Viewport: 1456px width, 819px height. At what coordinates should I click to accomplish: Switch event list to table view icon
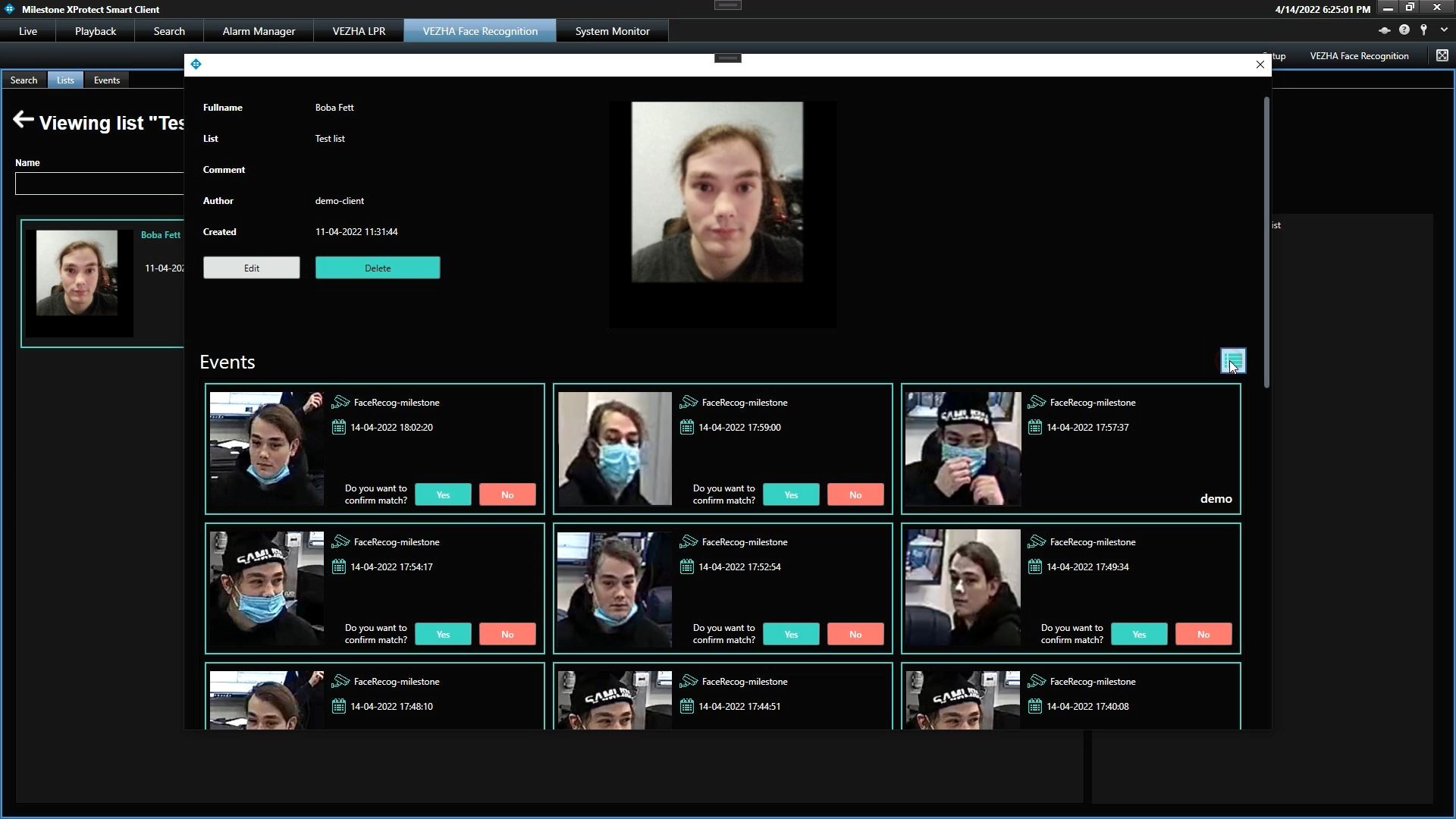(x=1233, y=361)
